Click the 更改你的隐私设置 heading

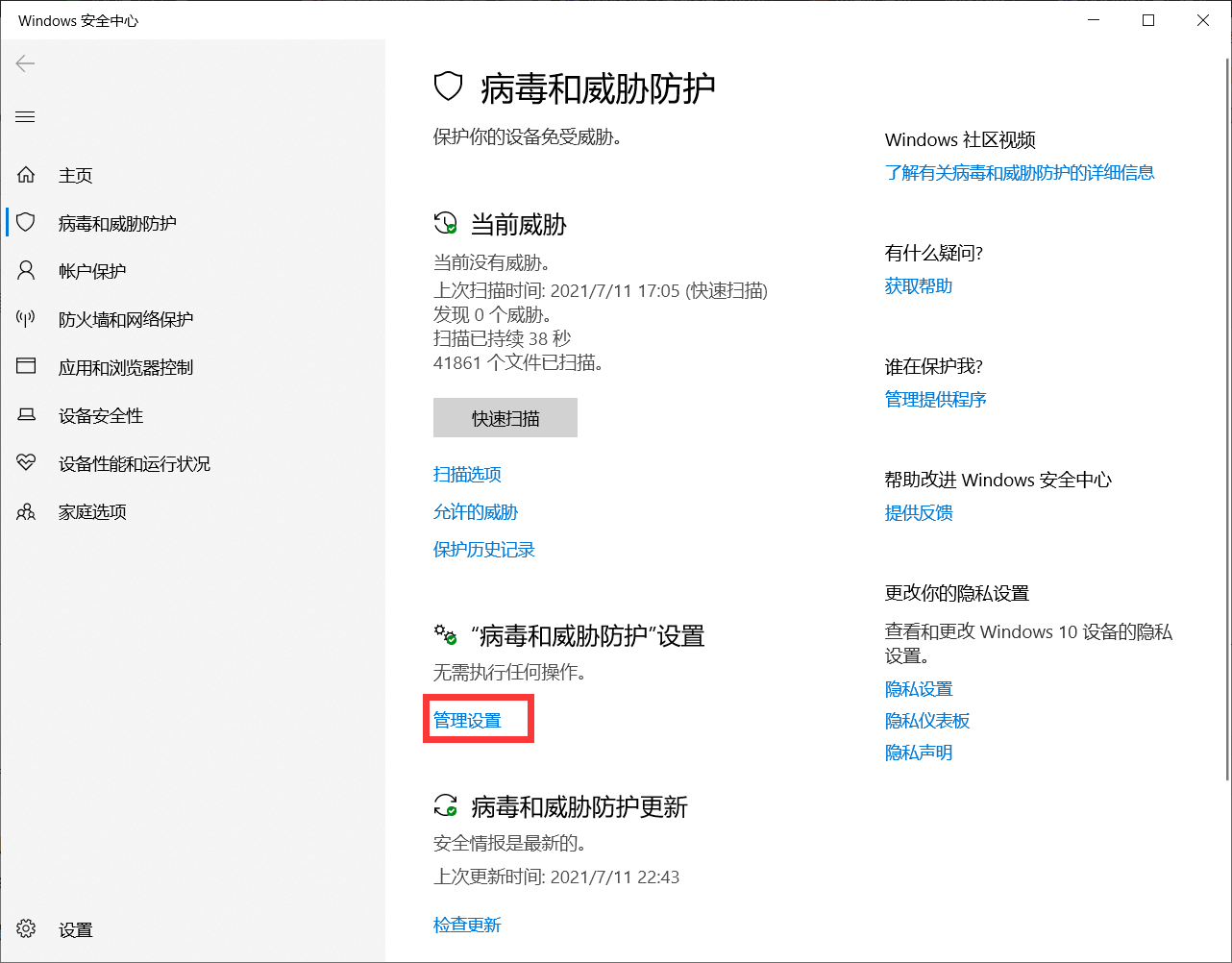[957, 593]
